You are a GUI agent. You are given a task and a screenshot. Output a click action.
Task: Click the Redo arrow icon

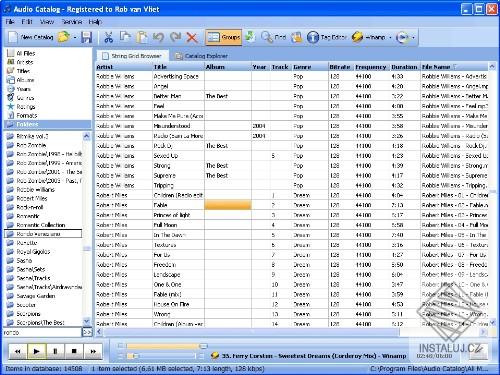click(175, 37)
